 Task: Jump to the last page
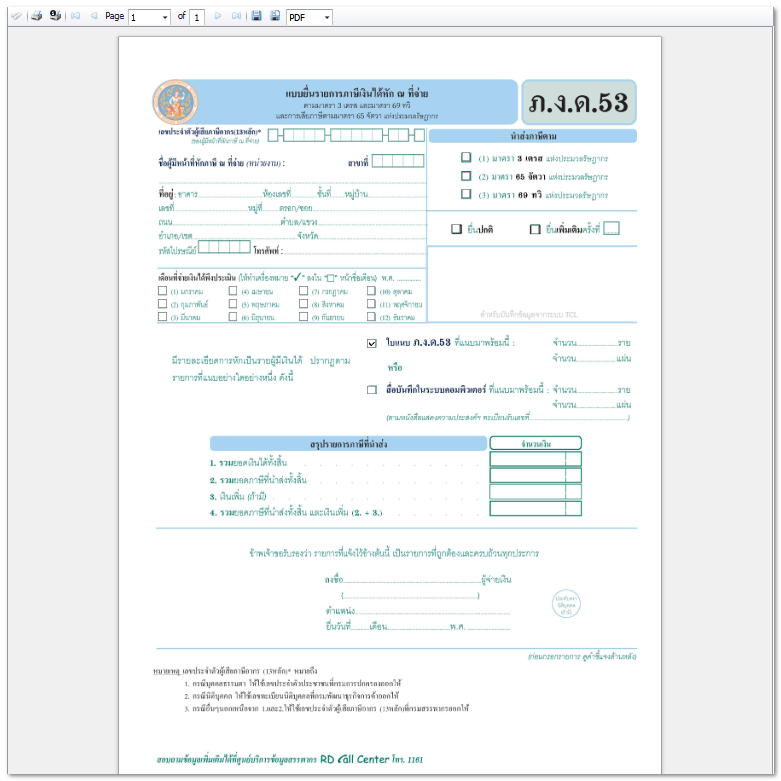pos(237,17)
